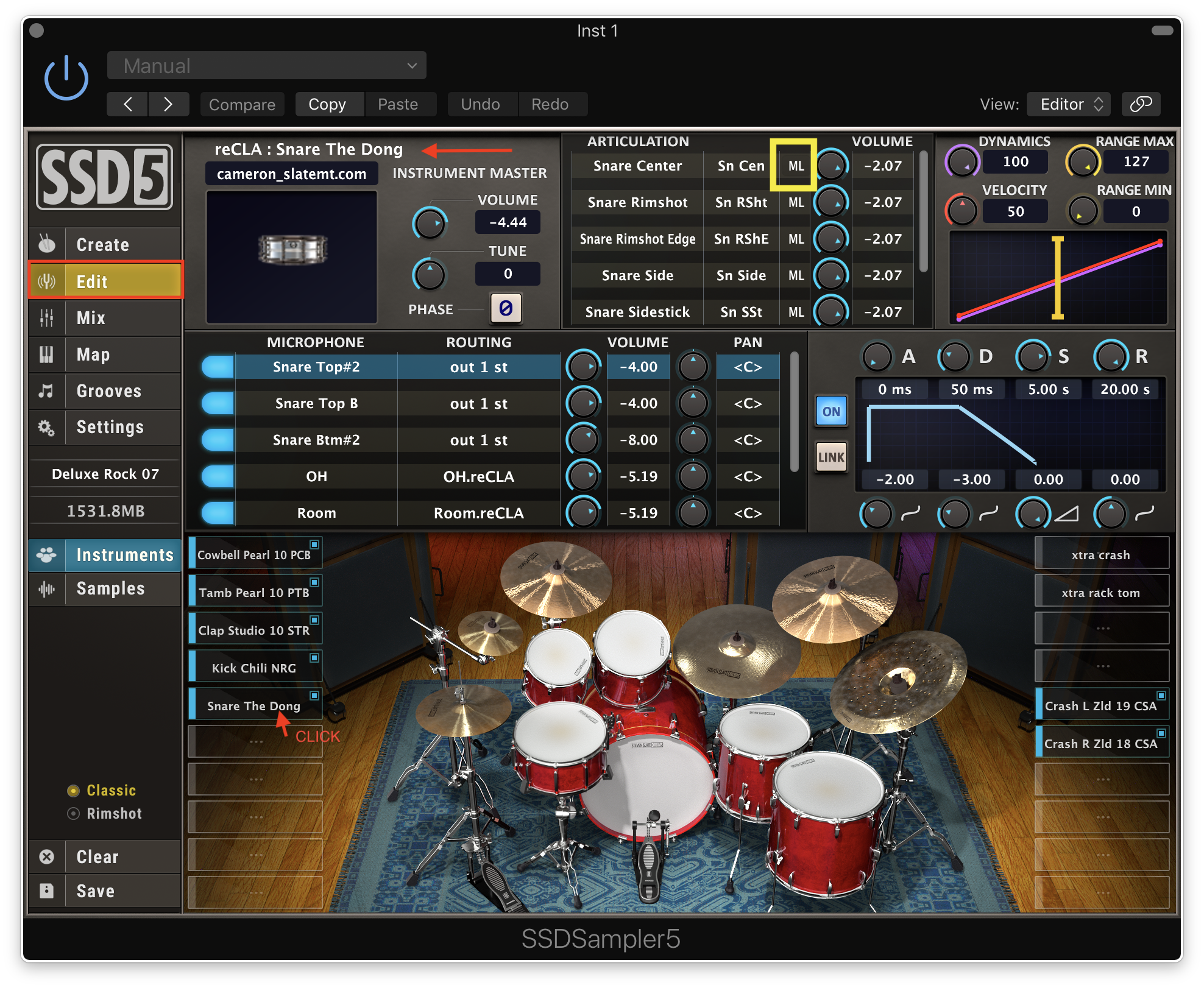Click the SSD5 logo
The width and height of the screenshot is (1204, 988).
[x=104, y=177]
